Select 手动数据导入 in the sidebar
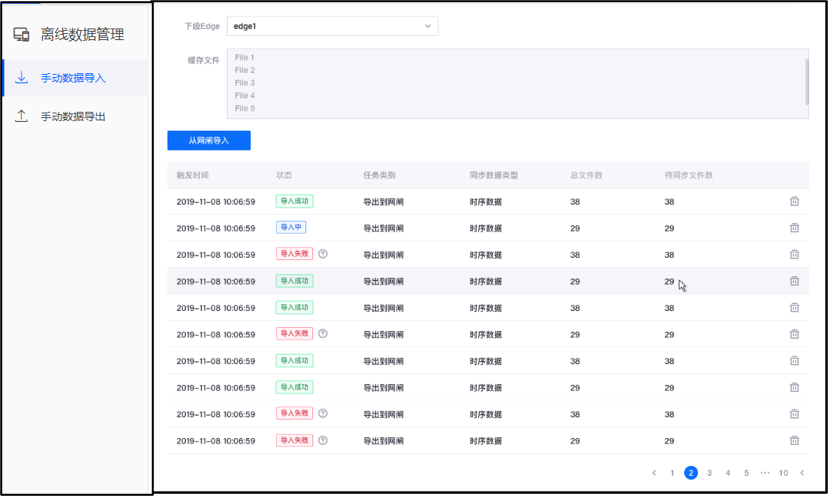 tap(73, 78)
